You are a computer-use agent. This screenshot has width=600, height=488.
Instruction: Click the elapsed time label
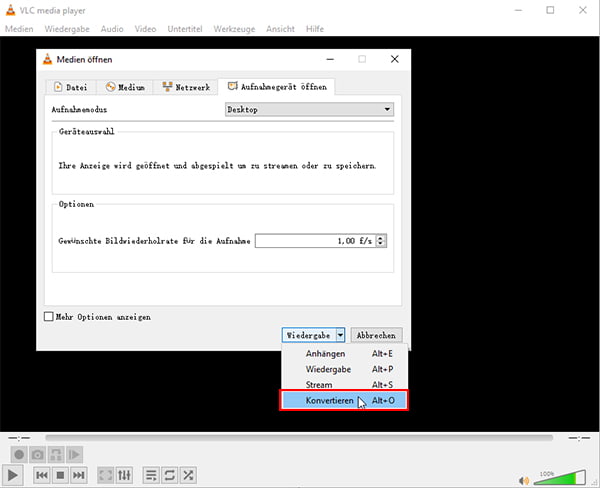point(19,438)
